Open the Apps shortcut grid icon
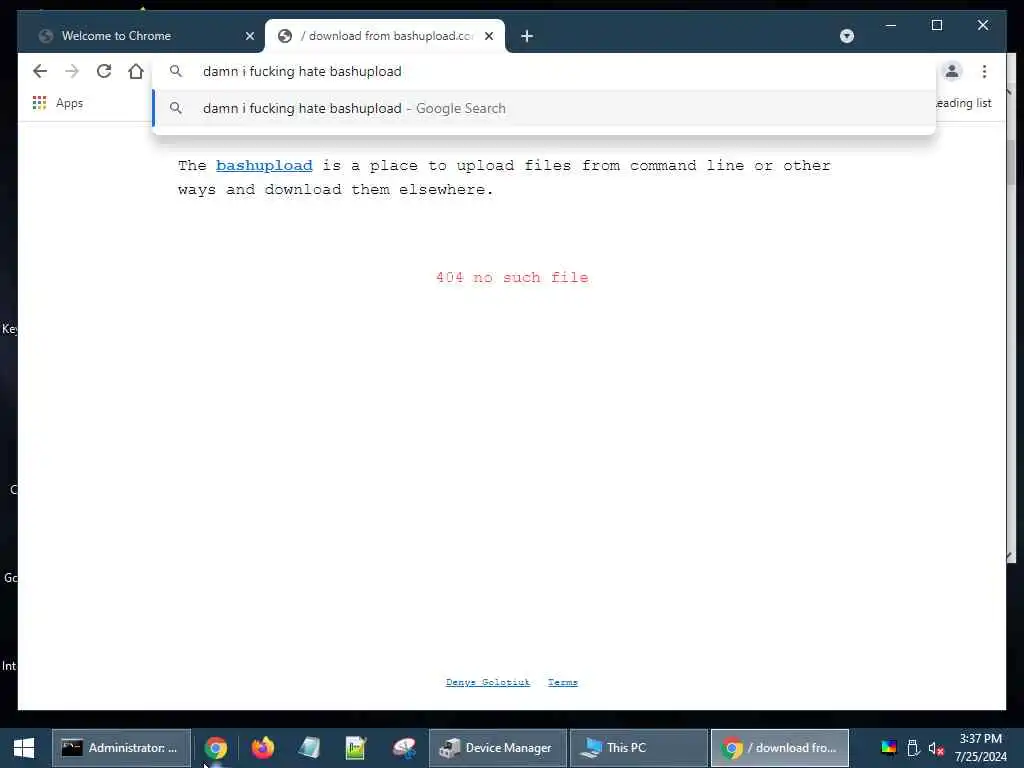This screenshot has height=768, width=1024. (x=39, y=103)
